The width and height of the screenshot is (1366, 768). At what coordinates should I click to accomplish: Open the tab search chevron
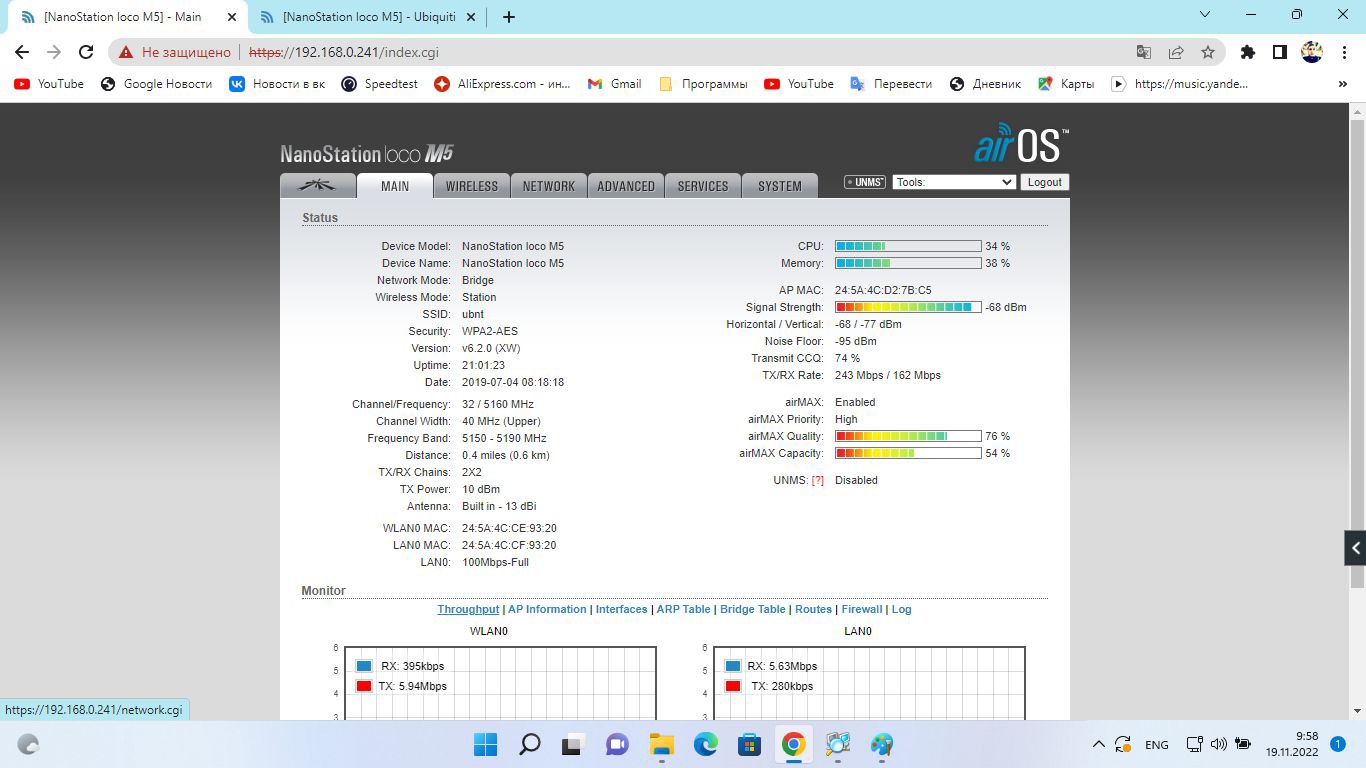[1205, 15]
